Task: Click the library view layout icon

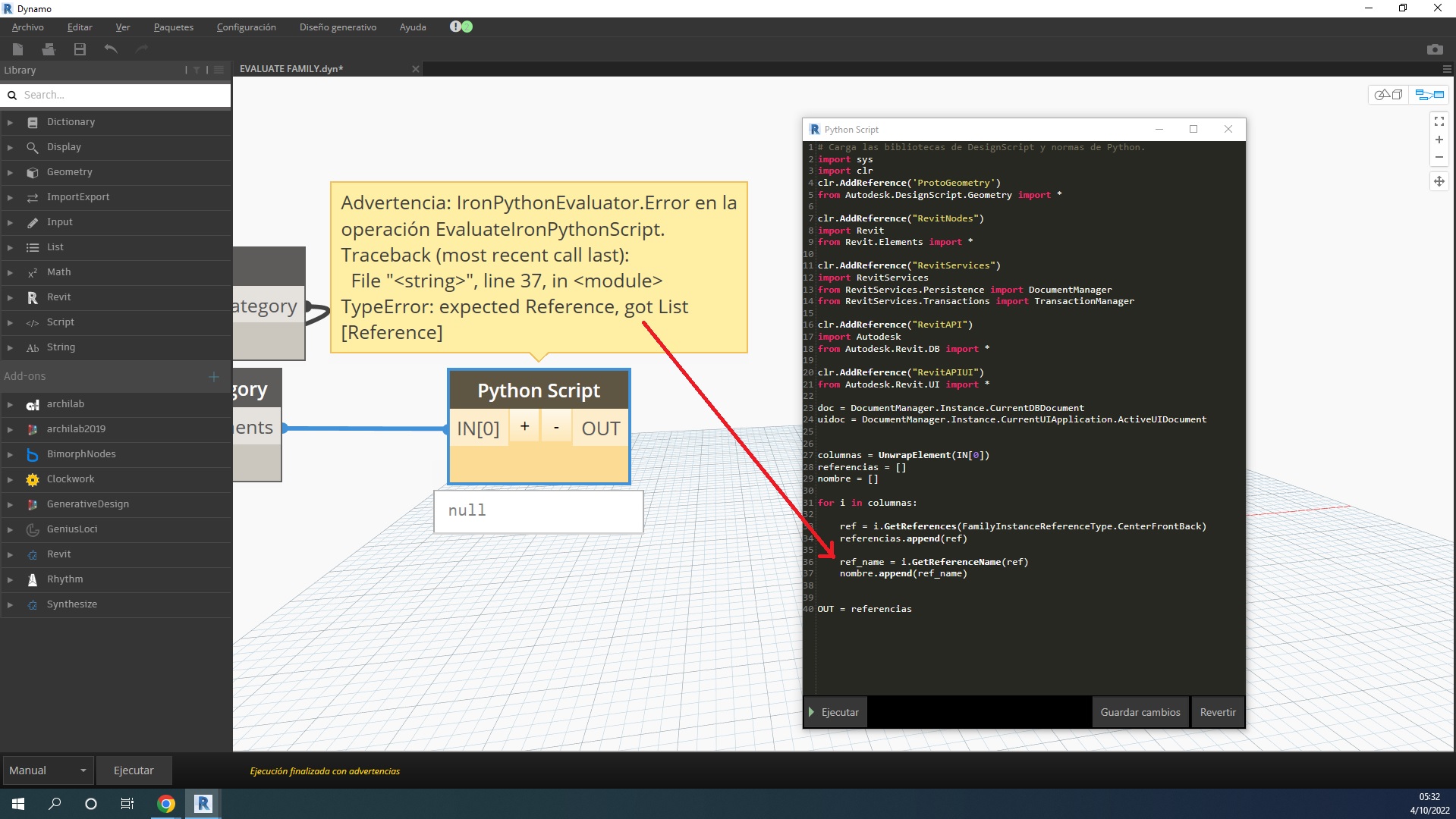Action: [219, 70]
